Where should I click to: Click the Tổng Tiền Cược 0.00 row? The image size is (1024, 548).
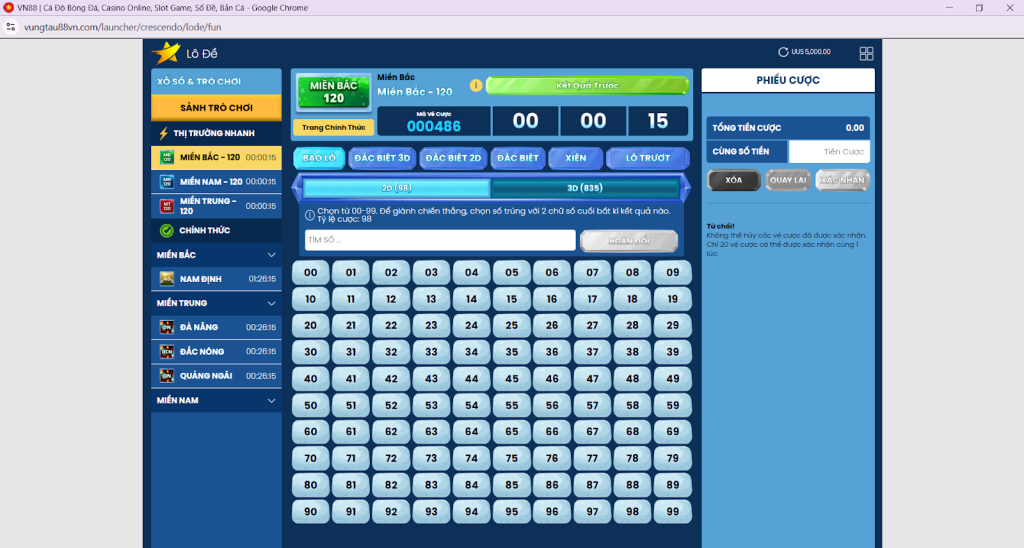tap(788, 128)
